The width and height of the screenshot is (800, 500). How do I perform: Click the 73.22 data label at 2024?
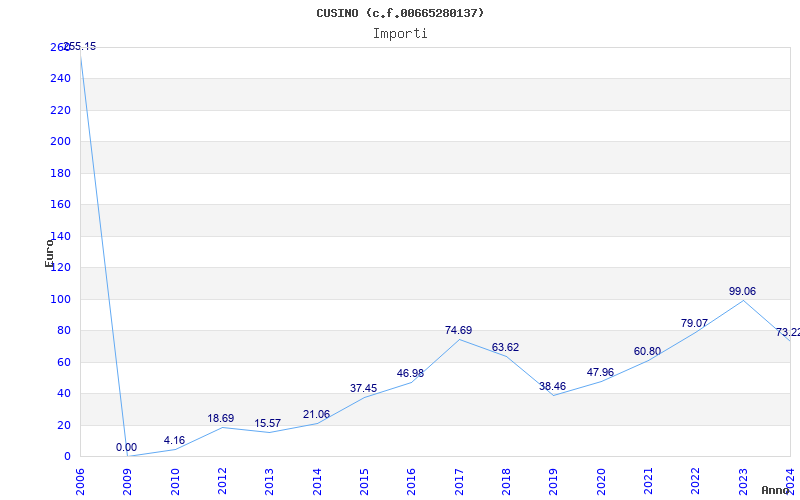click(788, 333)
